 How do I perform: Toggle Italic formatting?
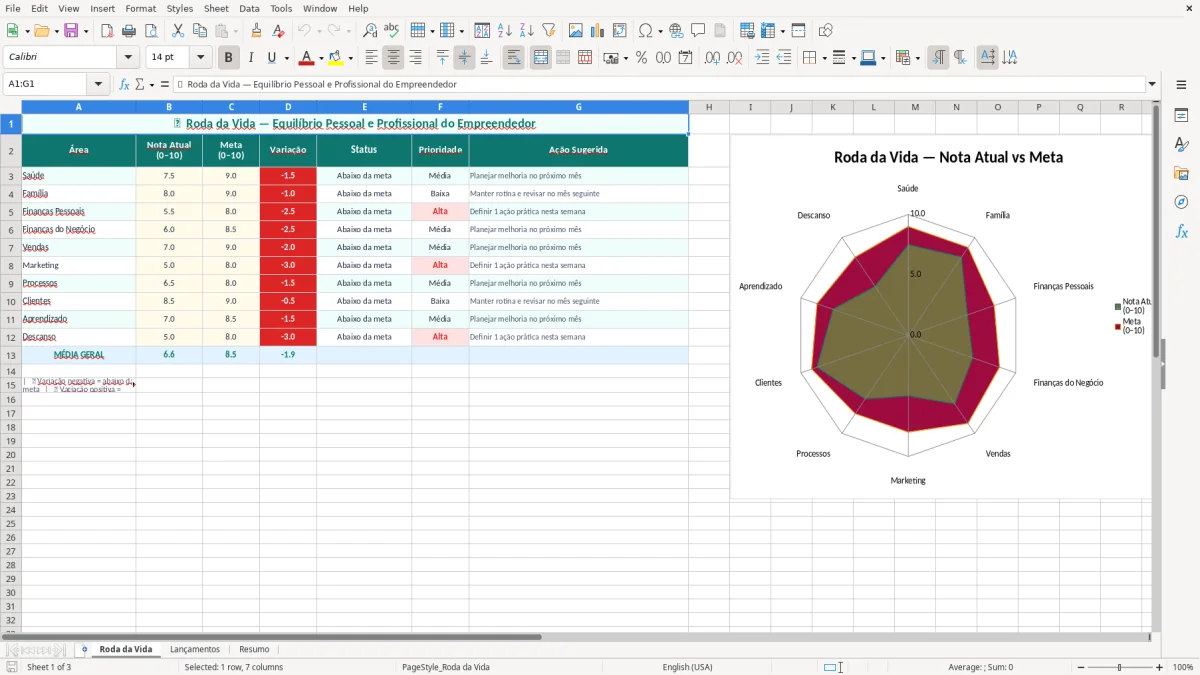coord(251,58)
